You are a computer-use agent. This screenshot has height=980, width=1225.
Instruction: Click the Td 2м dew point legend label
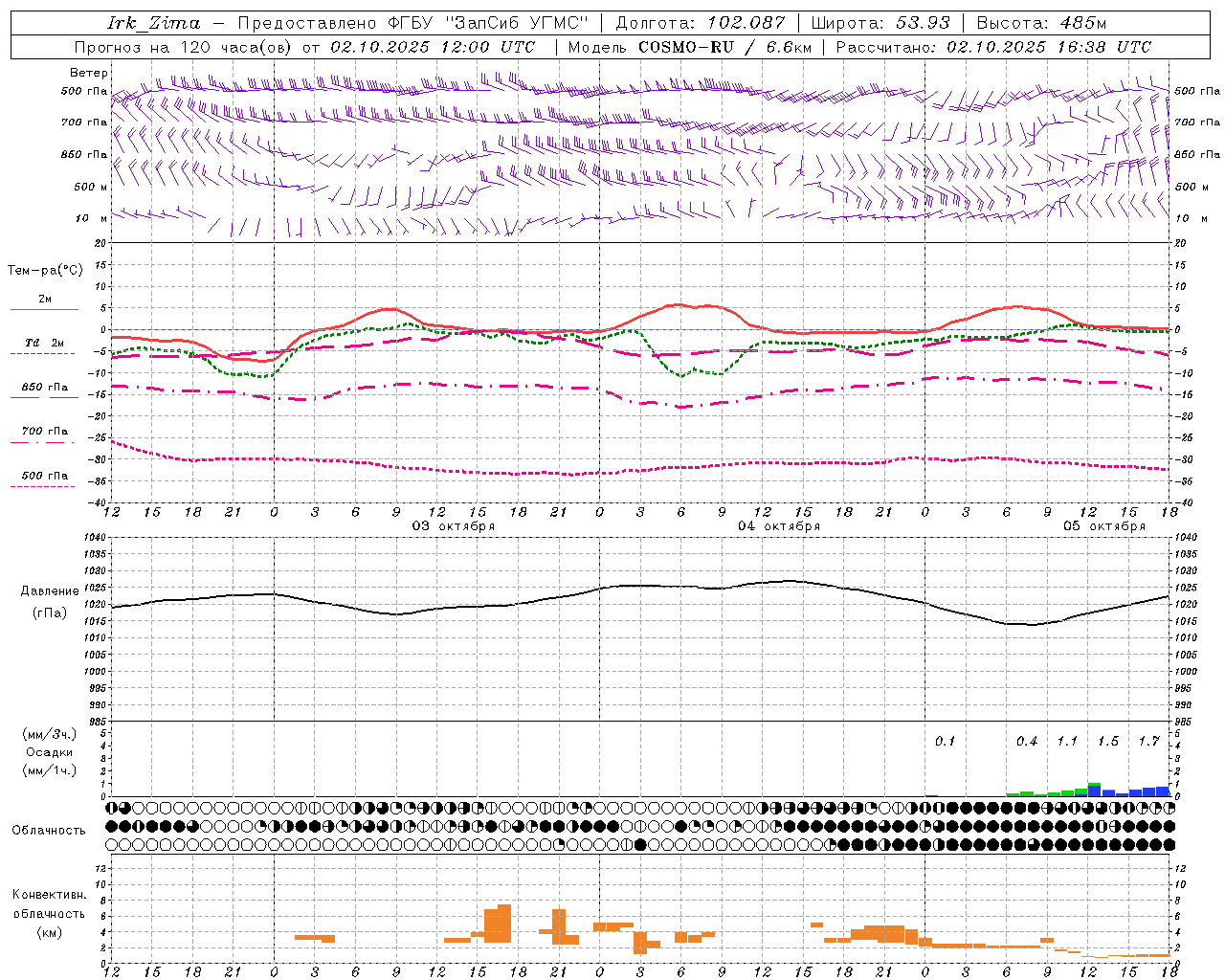44,342
